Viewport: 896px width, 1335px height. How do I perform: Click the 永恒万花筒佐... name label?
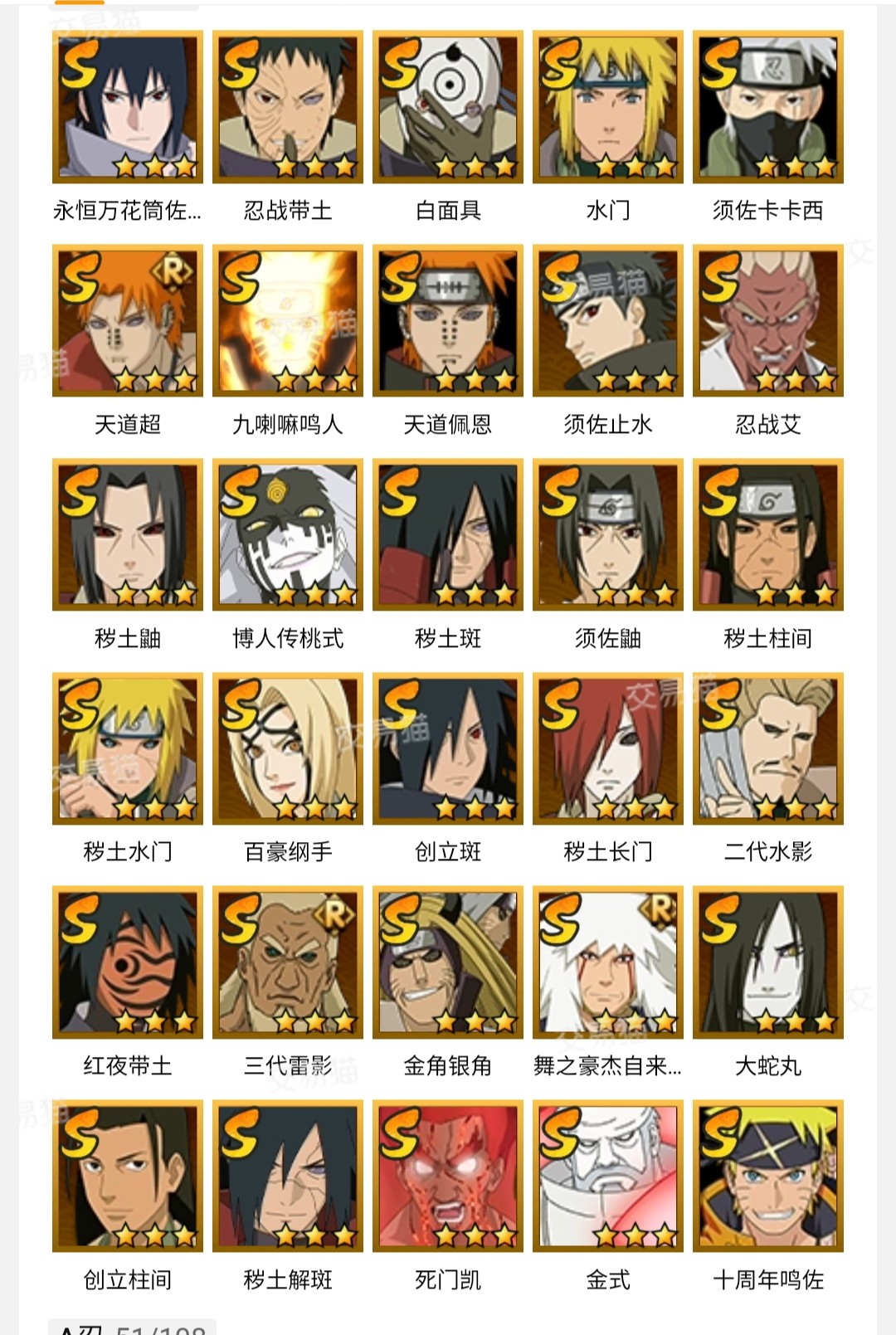[x=127, y=211]
